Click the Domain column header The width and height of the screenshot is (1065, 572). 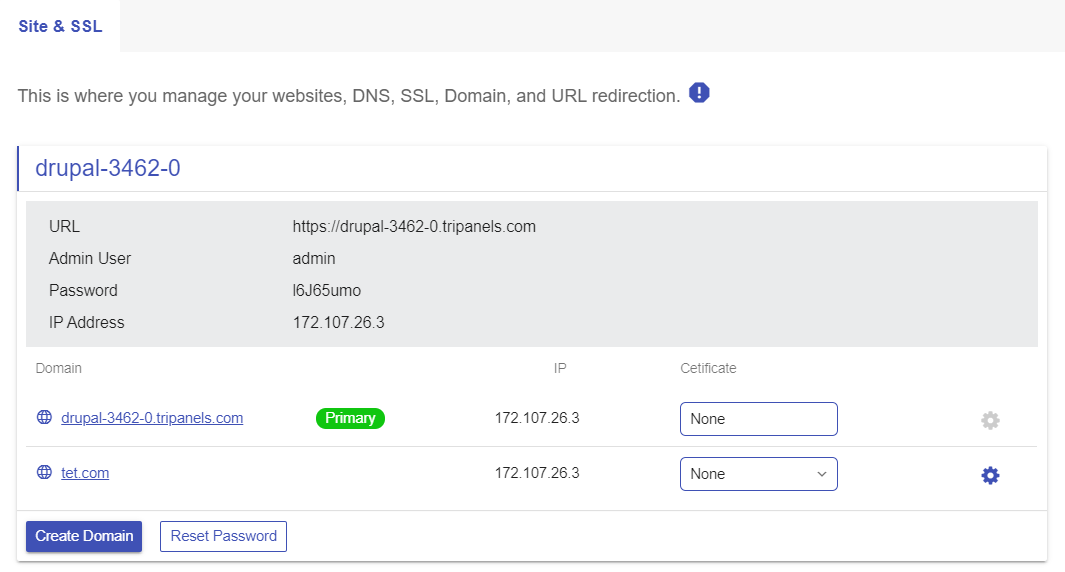[x=58, y=368]
